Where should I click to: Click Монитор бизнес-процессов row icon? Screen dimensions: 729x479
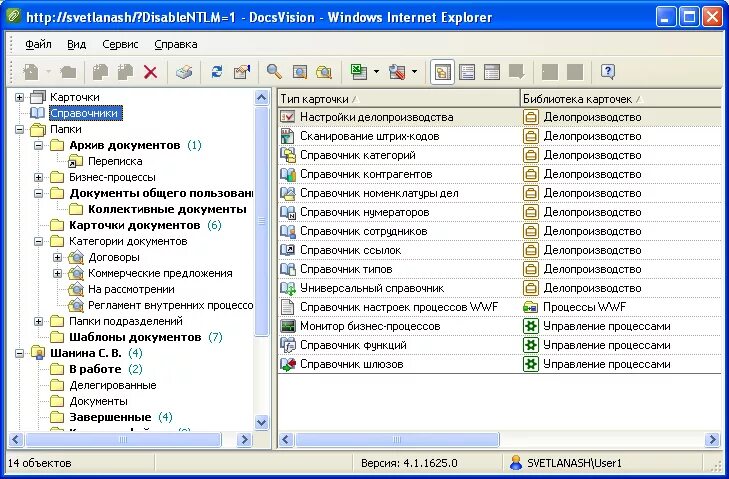pos(288,326)
